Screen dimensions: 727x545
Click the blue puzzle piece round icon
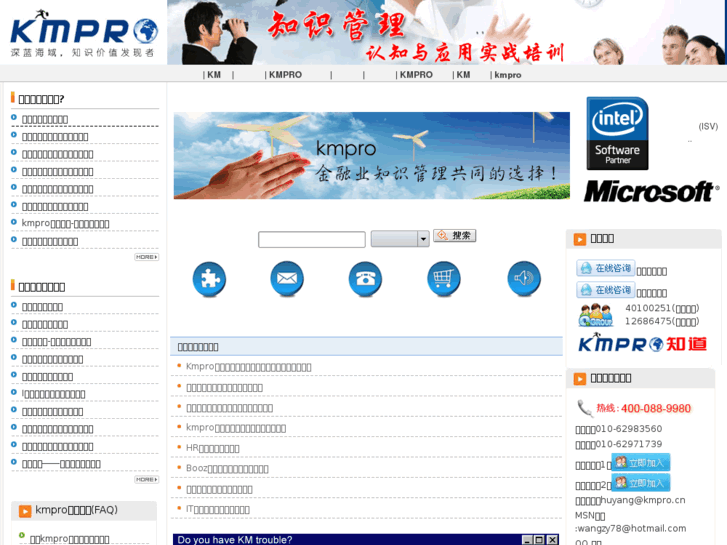pyautogui.click(x=209, y=279)
